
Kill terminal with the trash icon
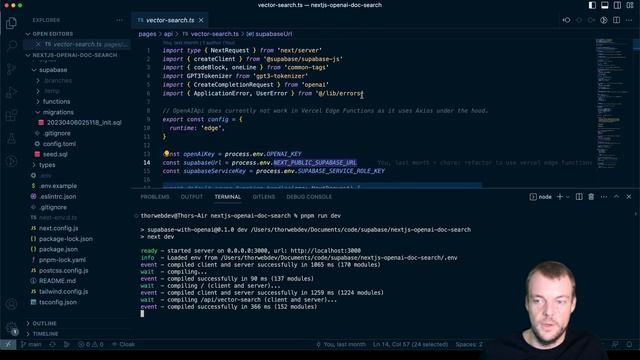pyautogui.click(x=591, y=197)
